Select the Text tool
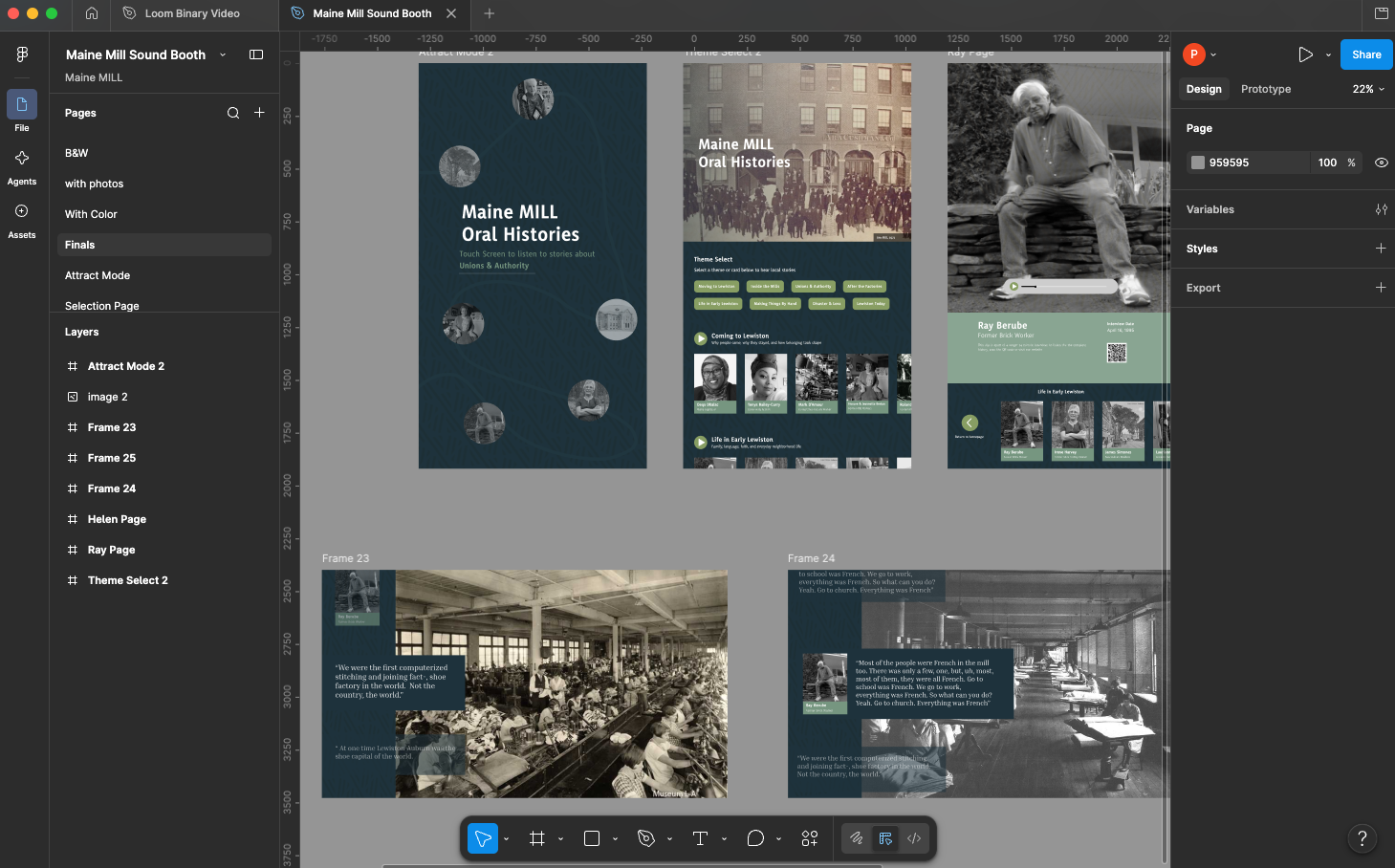1395x868 pixels. (x=700, y=838)
